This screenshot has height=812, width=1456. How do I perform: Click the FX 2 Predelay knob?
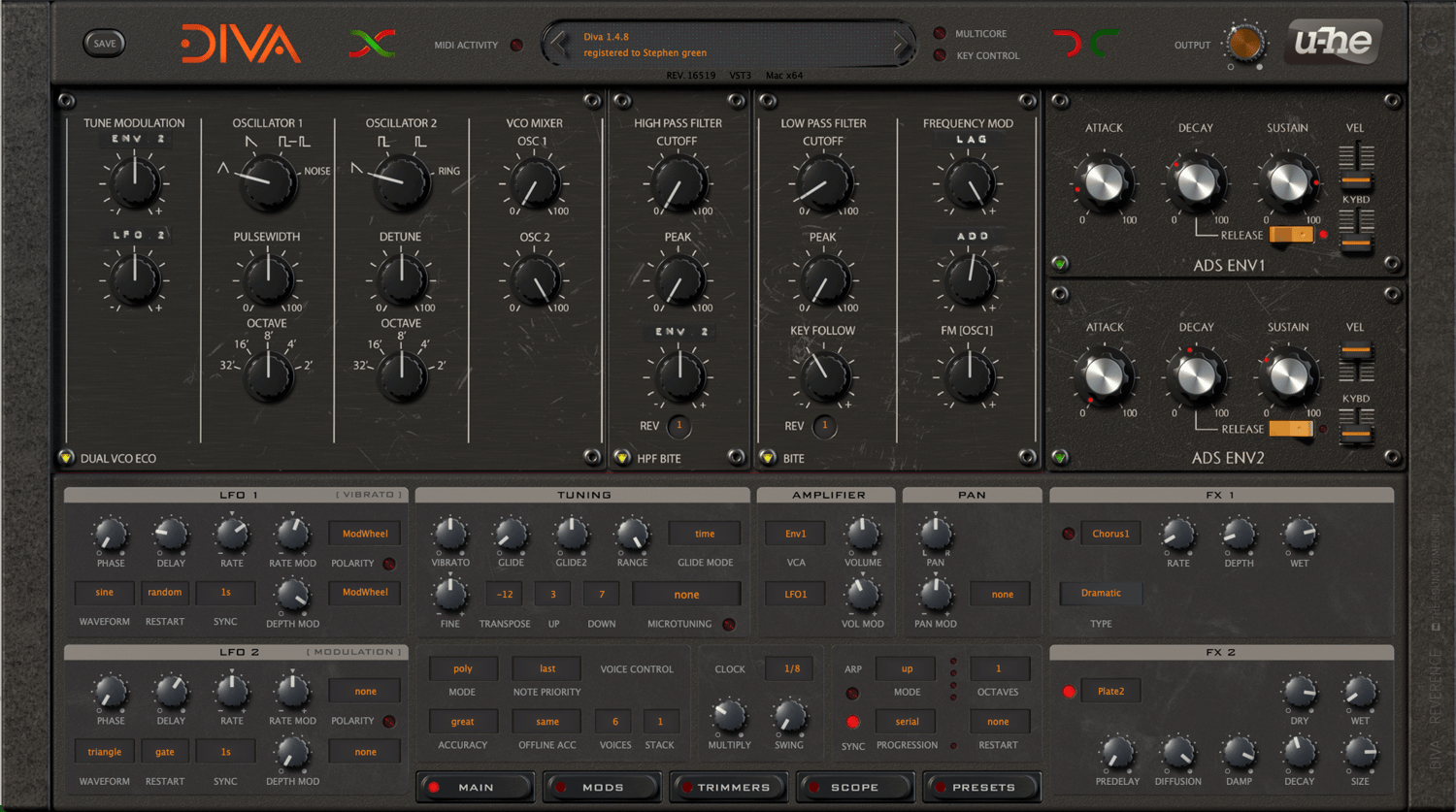click(x=1117, y=752)
